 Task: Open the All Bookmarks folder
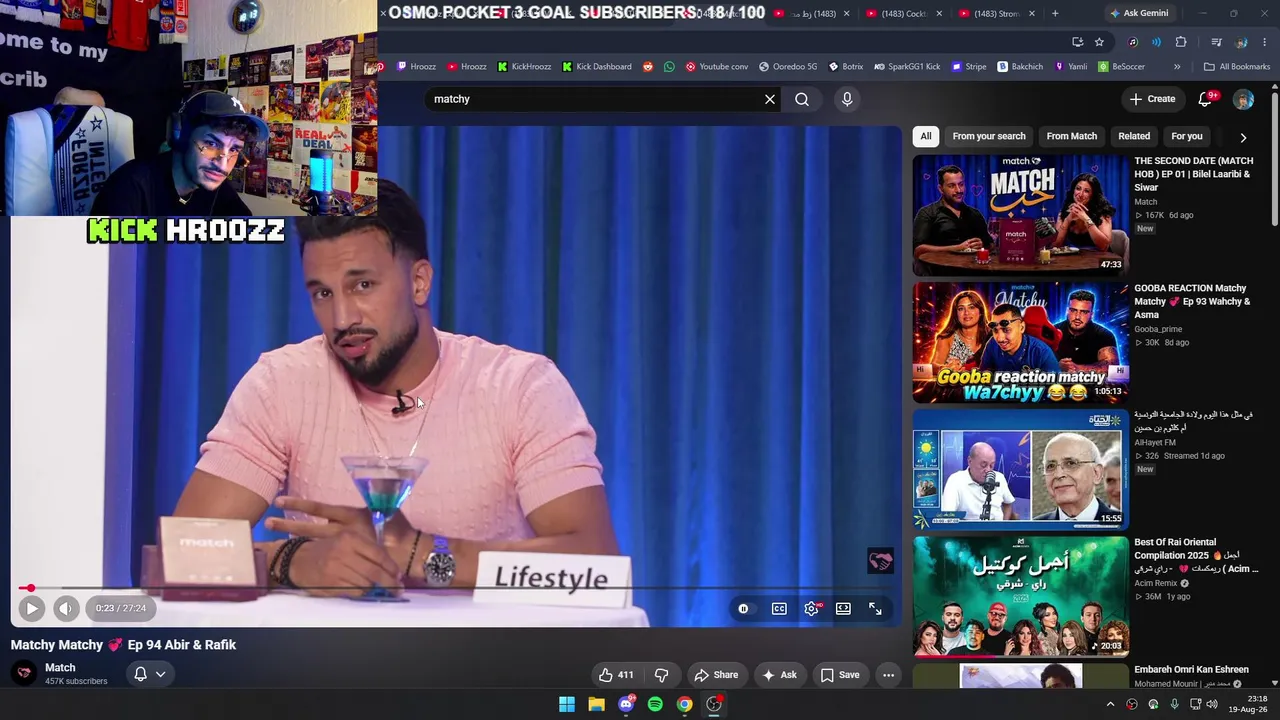point(1237,67)
